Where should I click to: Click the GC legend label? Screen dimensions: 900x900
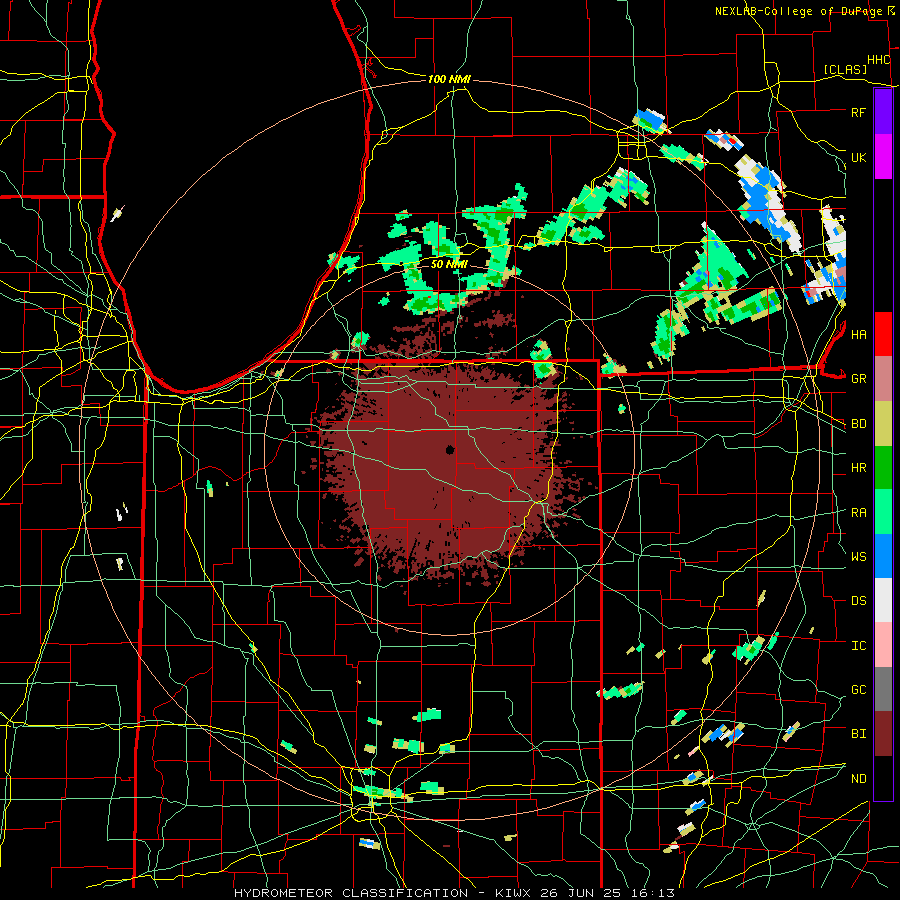tap(858, 689)
